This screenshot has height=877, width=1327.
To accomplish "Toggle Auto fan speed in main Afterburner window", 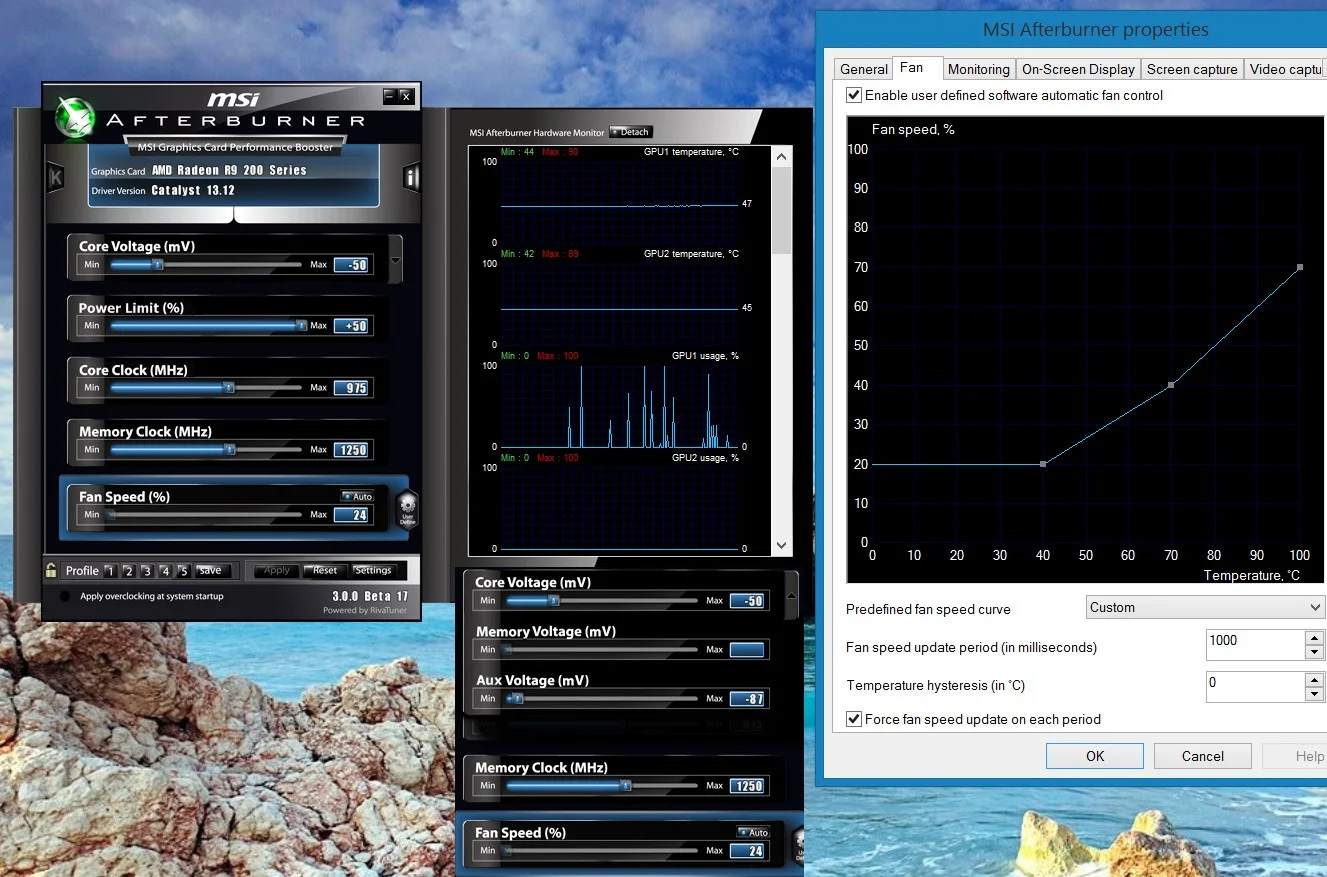I will tap(356, 496).
